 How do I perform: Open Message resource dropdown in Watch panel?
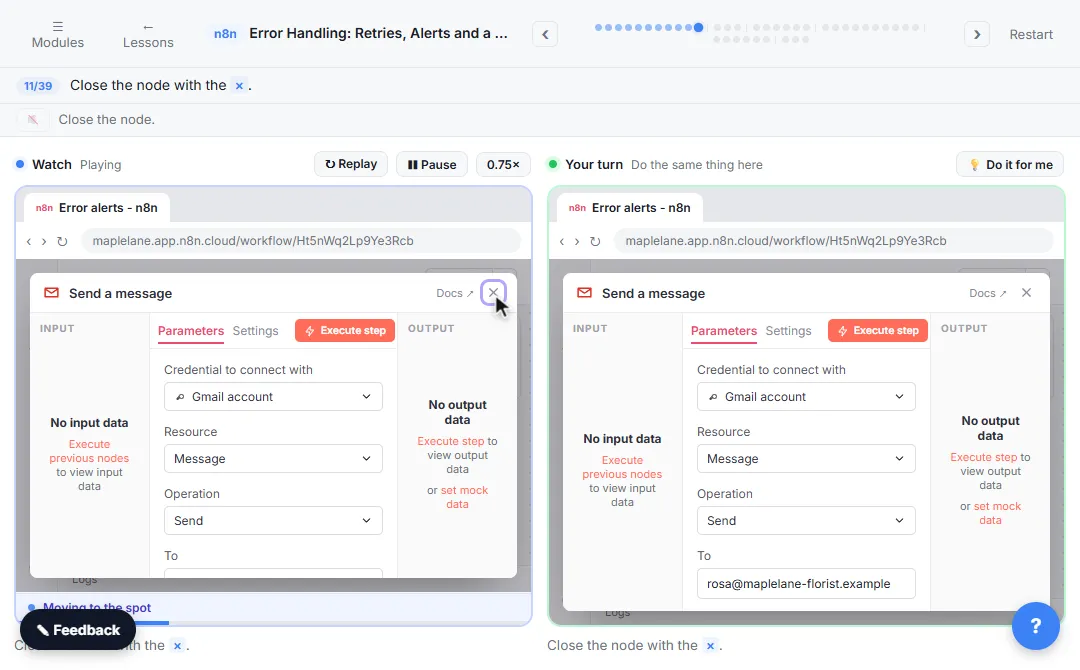(273, 459)
